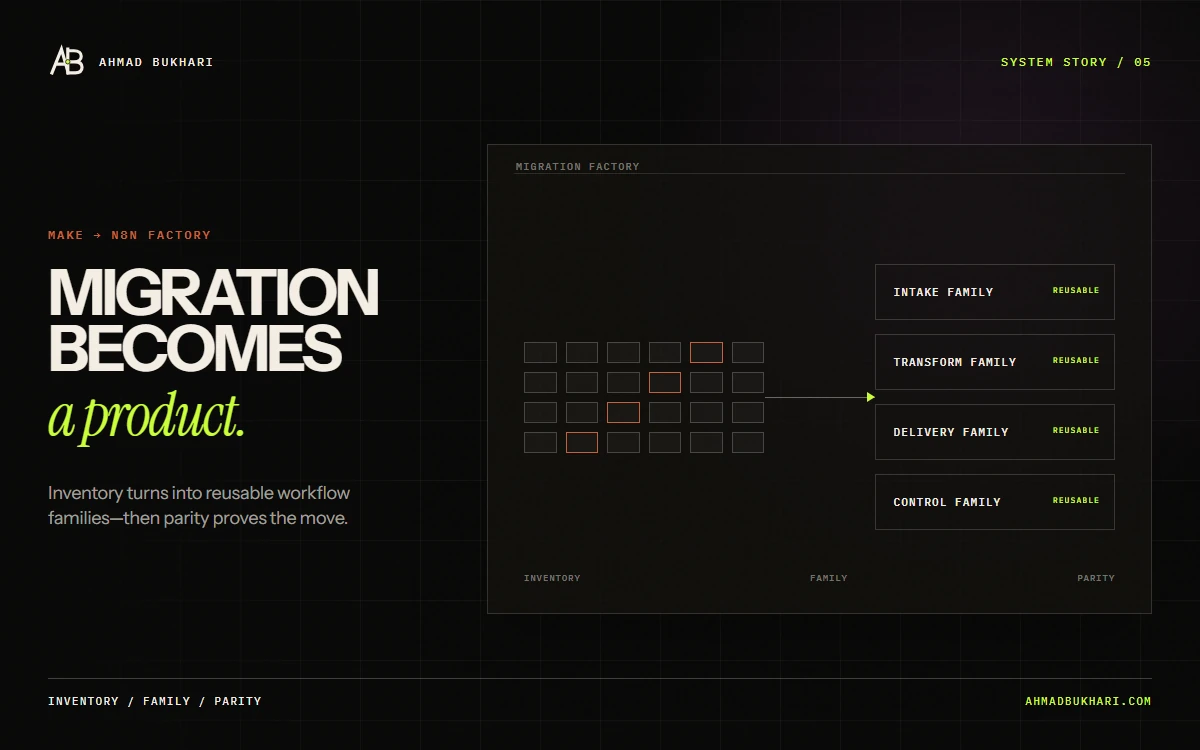Click the Inventory turns into reusable workflow paragraph

tap(199, 506)
